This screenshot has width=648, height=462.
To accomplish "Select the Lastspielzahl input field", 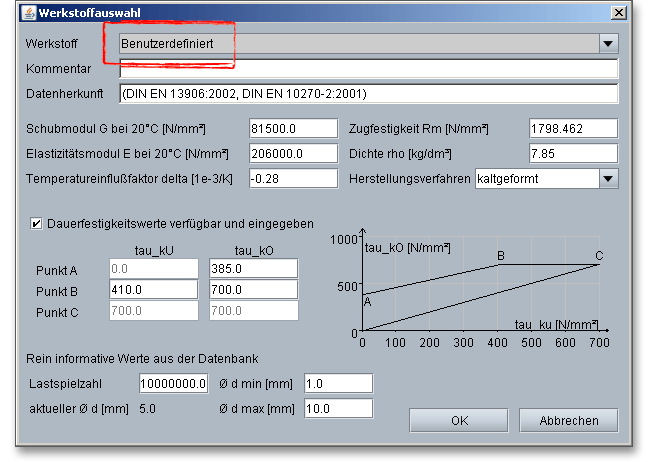I will [173, 383].
